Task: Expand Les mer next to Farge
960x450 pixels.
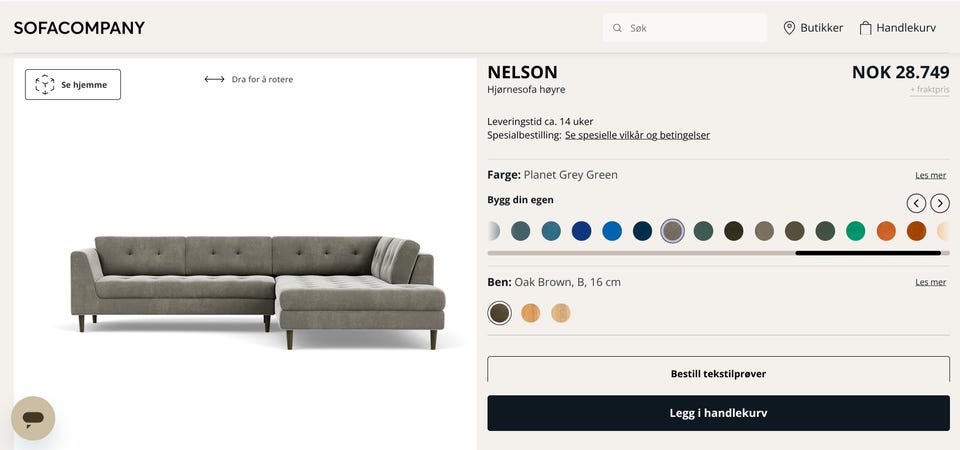Action: point(931,175)
